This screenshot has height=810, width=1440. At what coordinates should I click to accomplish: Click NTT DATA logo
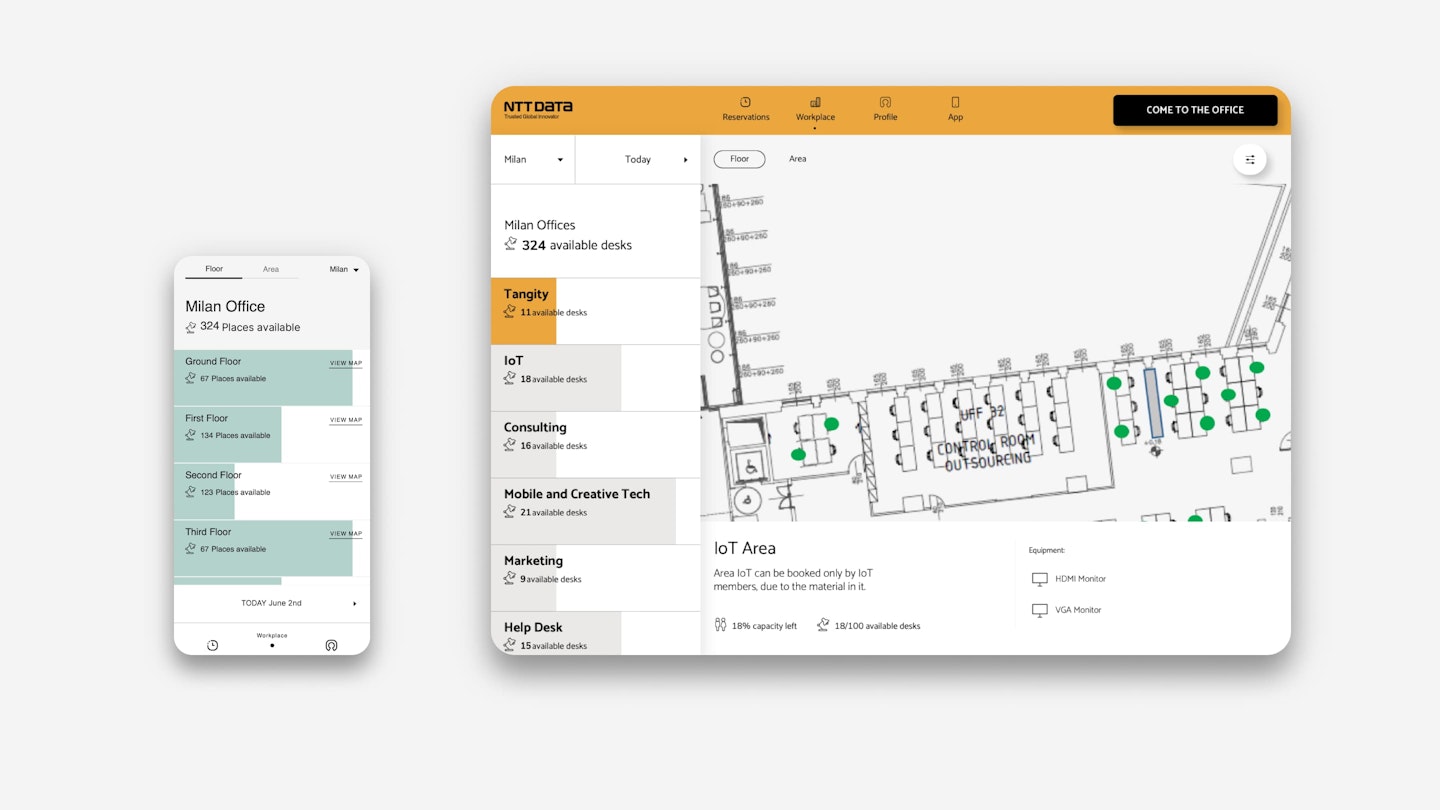[538, 109]
